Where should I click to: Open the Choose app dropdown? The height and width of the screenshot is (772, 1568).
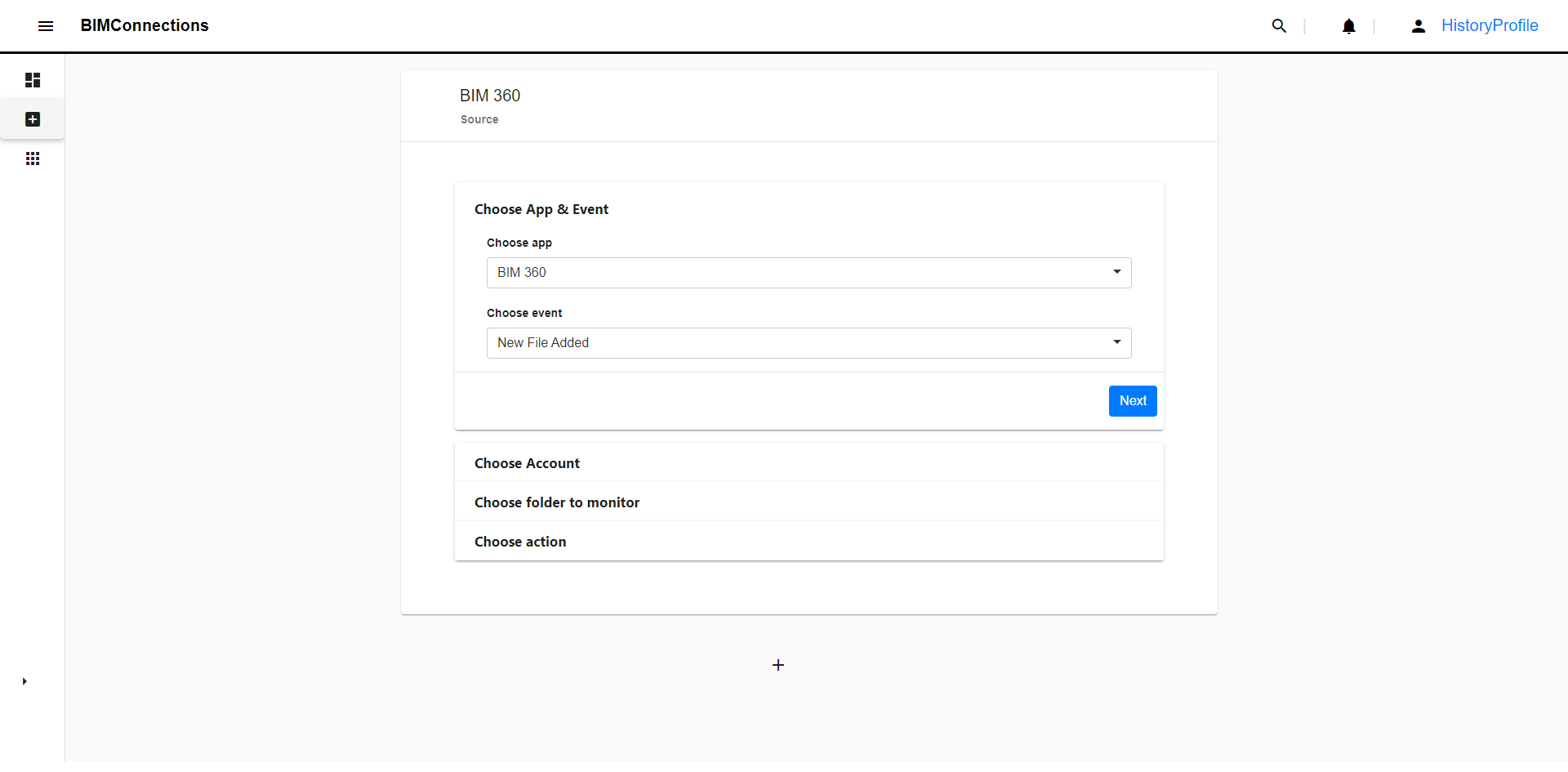coord(808,273)
